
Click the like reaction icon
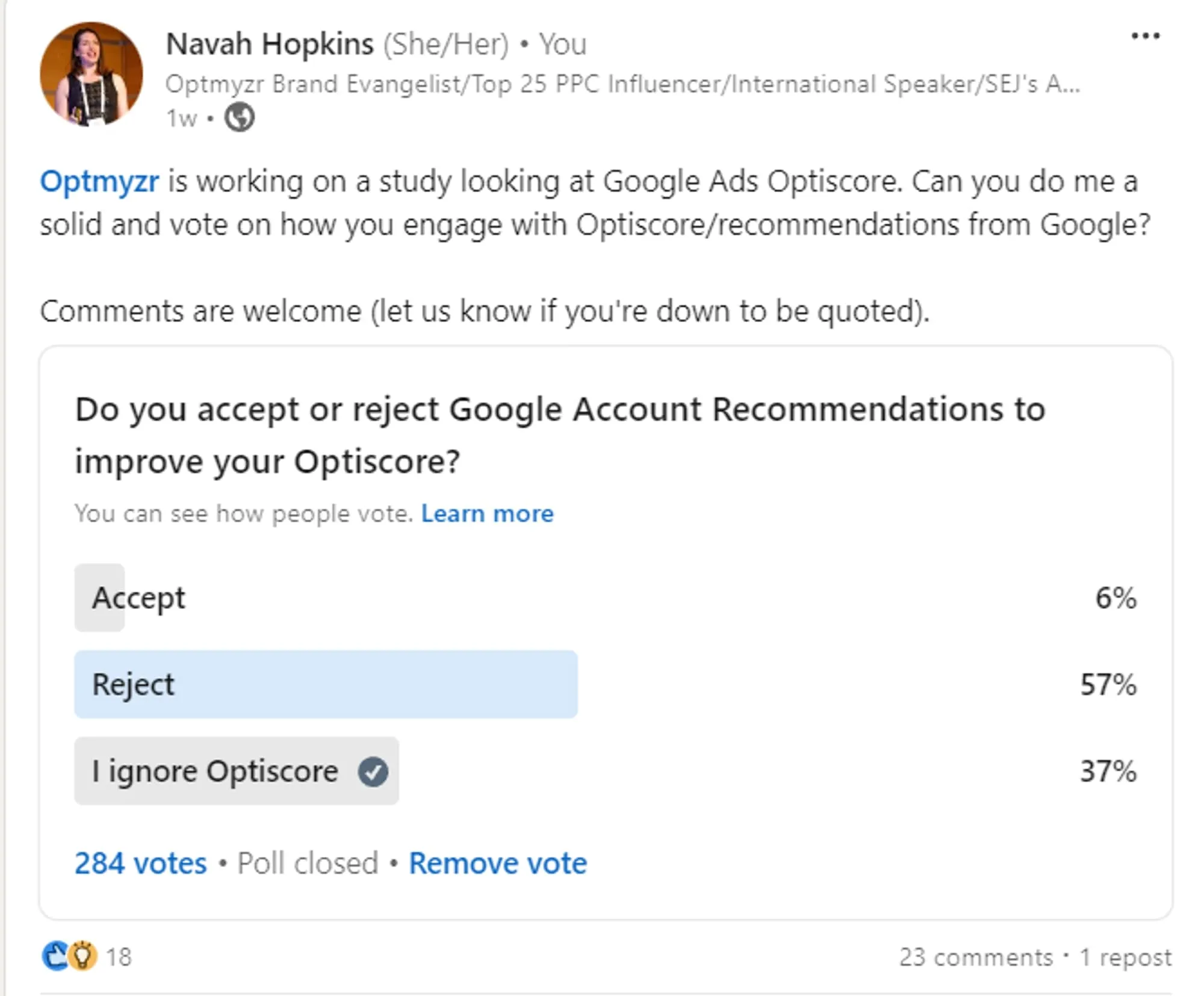[55, 956]
